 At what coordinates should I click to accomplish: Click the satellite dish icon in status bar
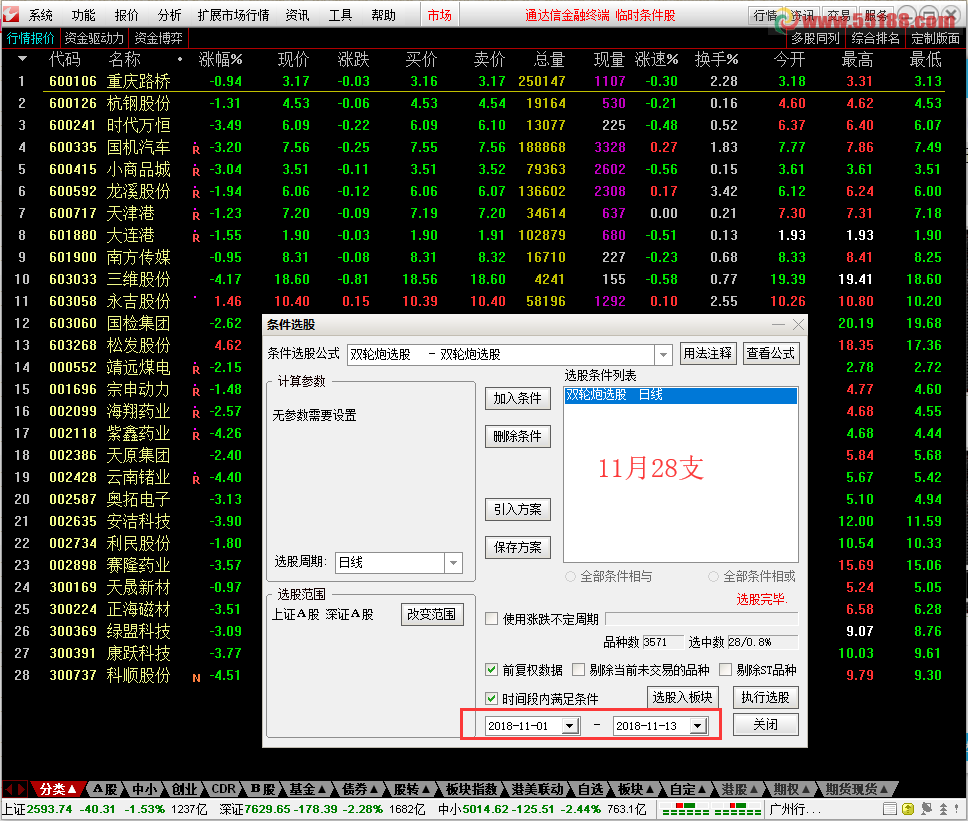926,809
